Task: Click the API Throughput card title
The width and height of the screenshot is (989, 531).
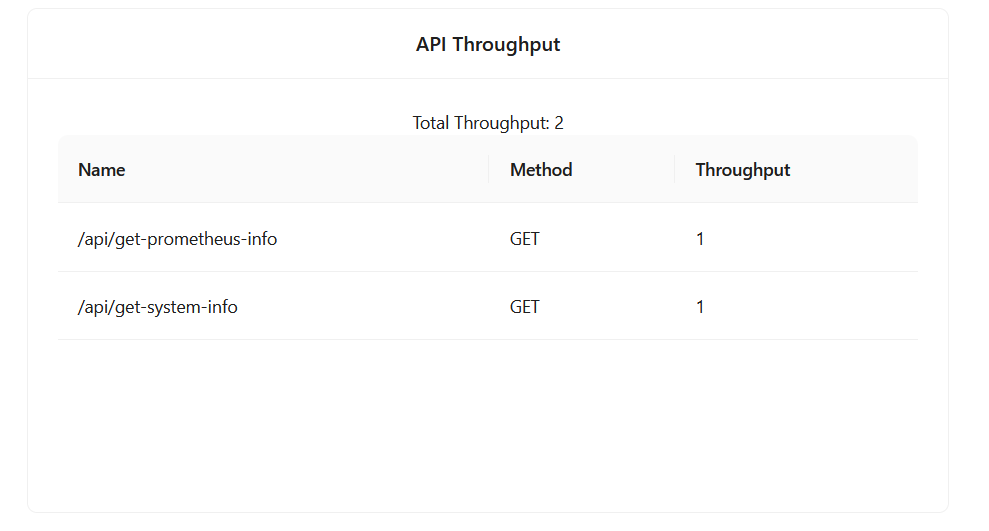Action: click(488, 45)
